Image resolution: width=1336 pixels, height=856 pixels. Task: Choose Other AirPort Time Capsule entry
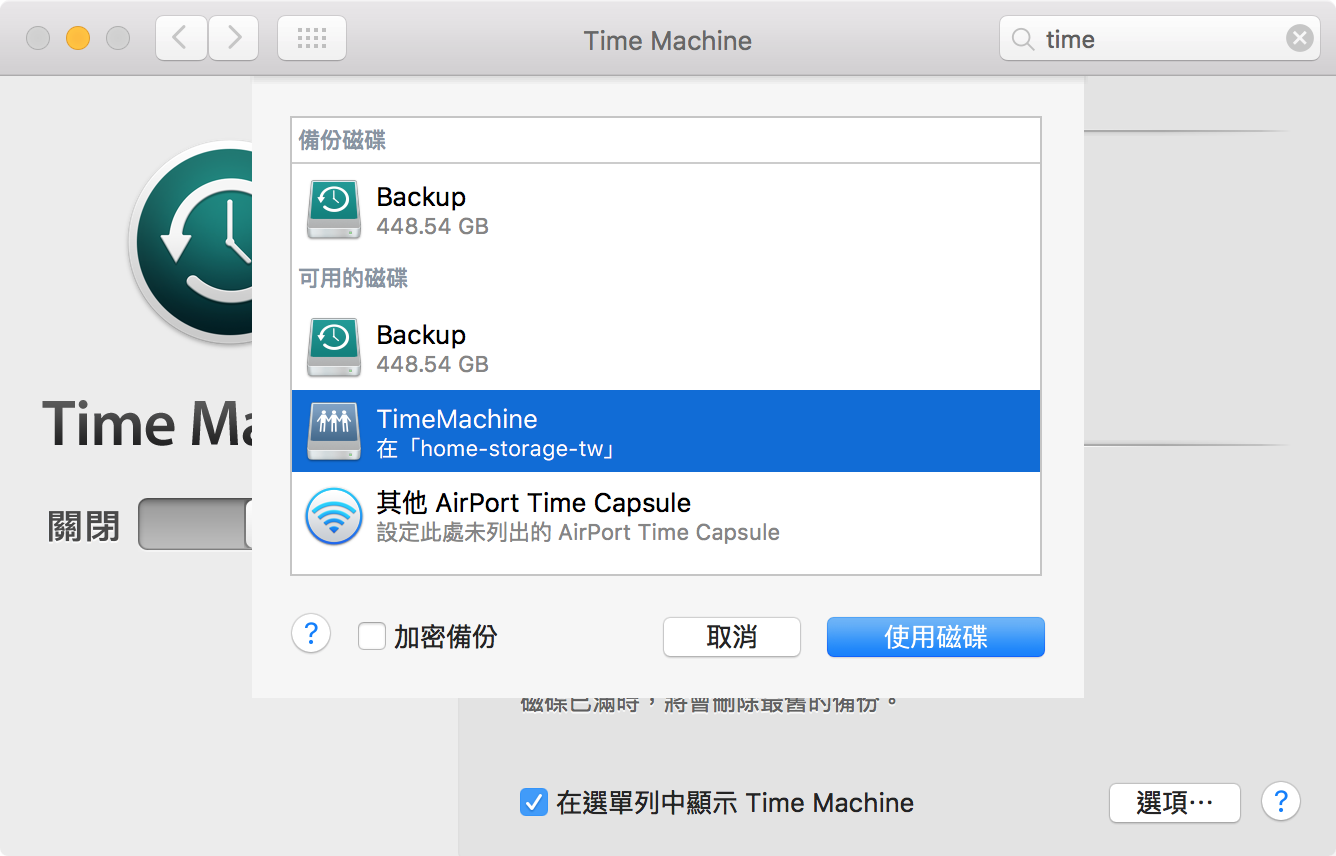[x=666, y=516]
